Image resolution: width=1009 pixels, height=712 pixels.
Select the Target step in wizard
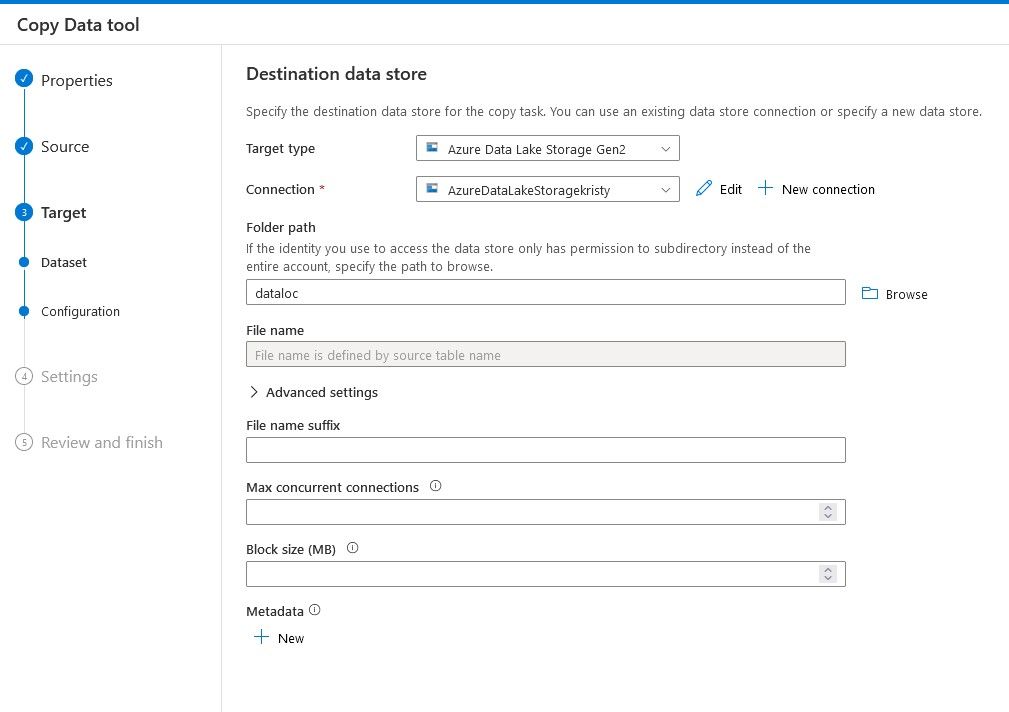[63, 212]
